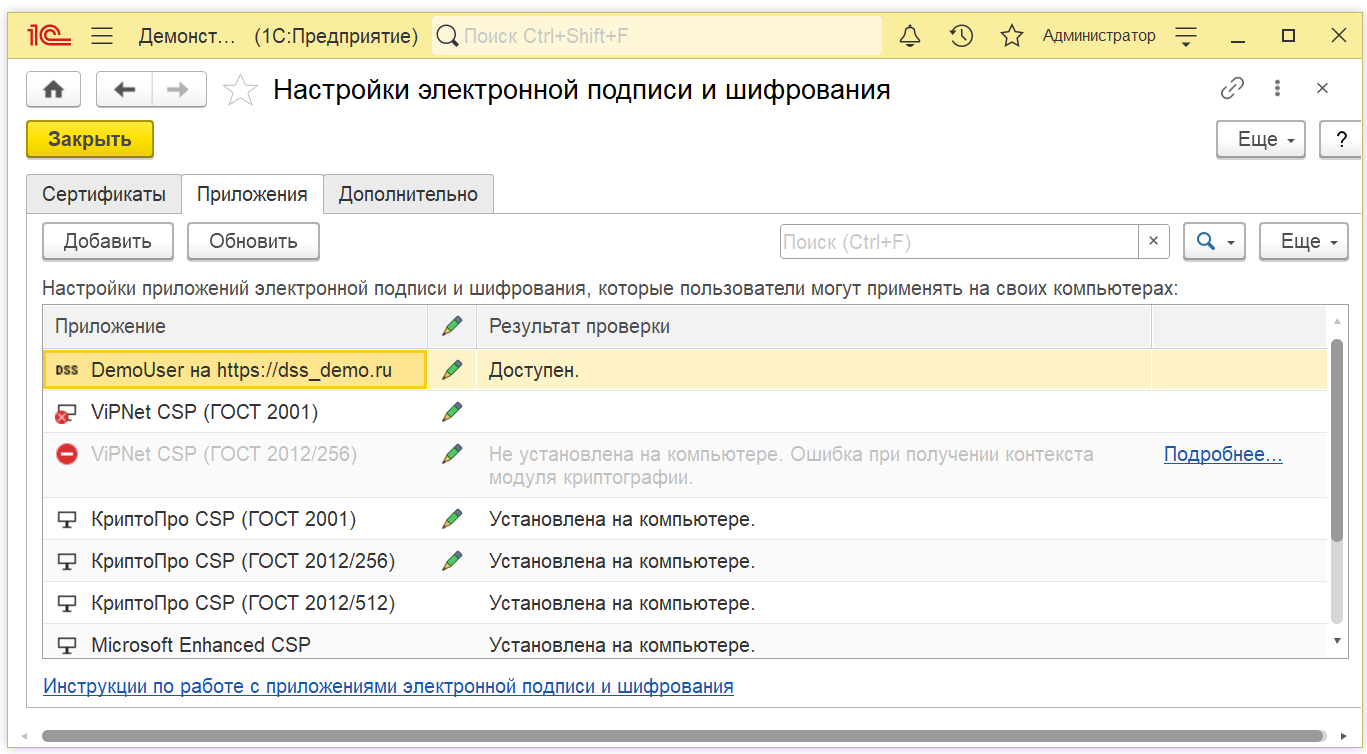The image size is (1367, 754).
Task: Open favorites star in title bar
Action: click(x=1012, y=36)
